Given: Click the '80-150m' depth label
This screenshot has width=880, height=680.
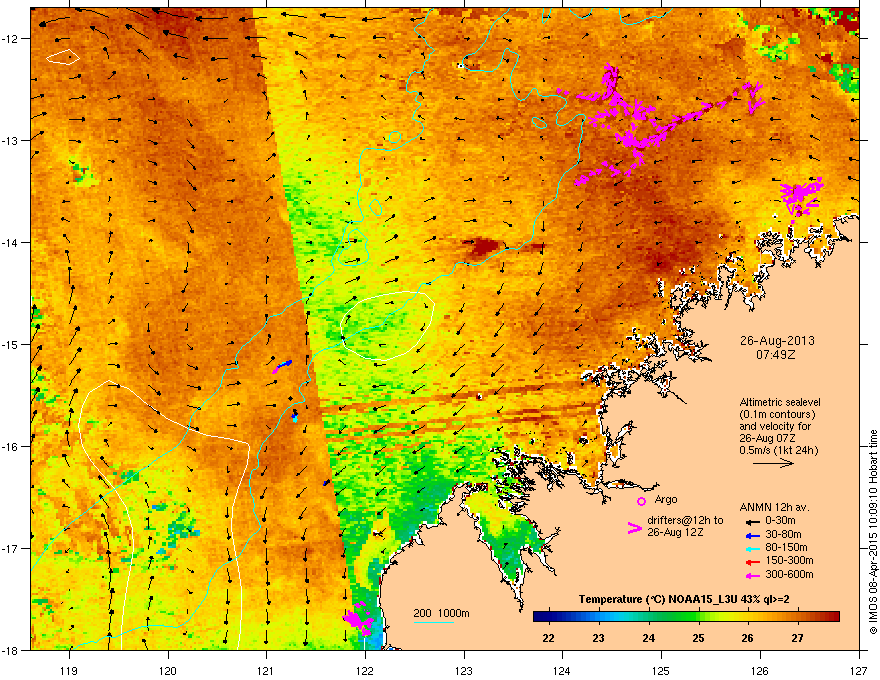Looking at the screenshot, I should point(786,548).
